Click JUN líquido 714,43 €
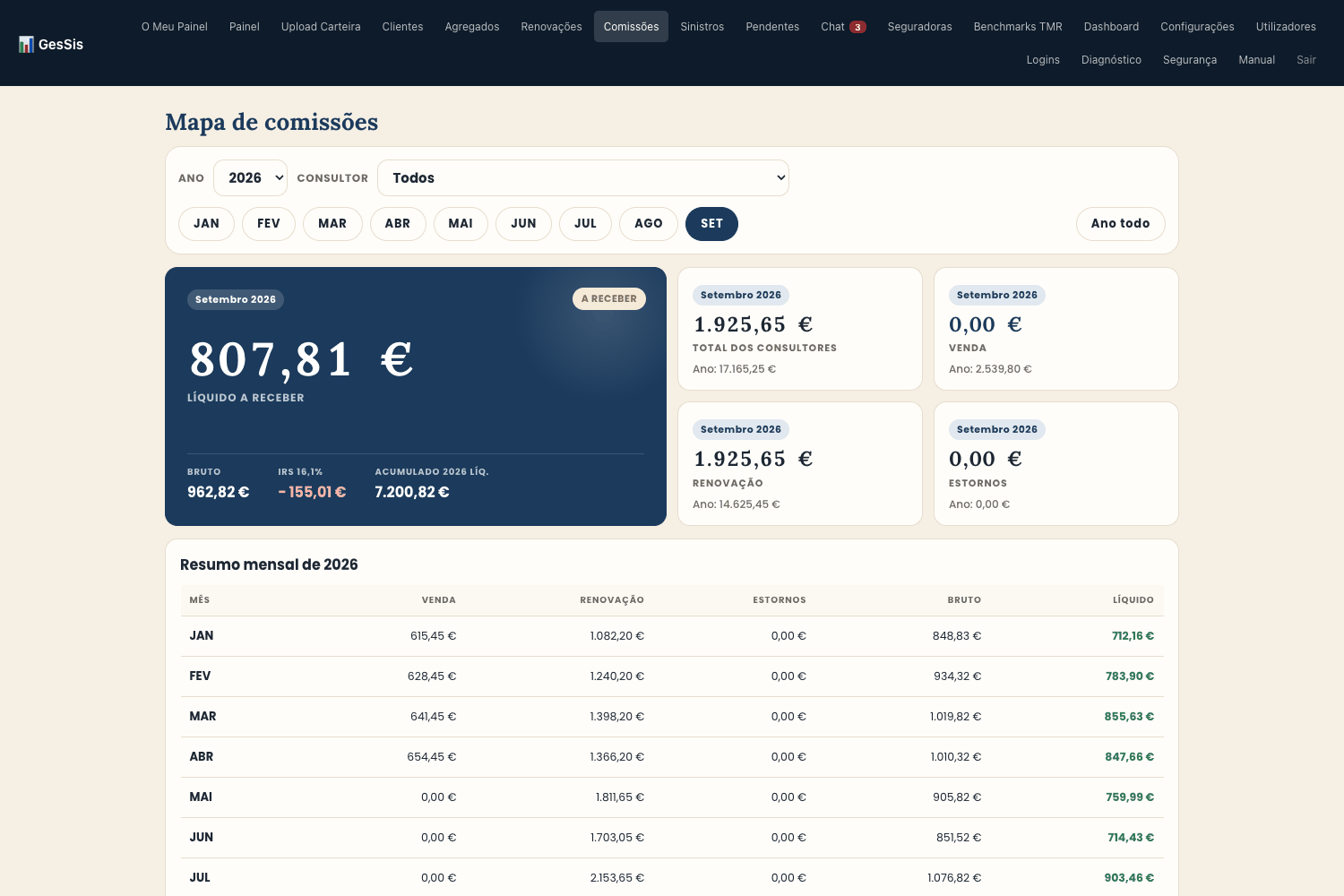This screenshot has height=896, width=1344. coord(1131,838)
